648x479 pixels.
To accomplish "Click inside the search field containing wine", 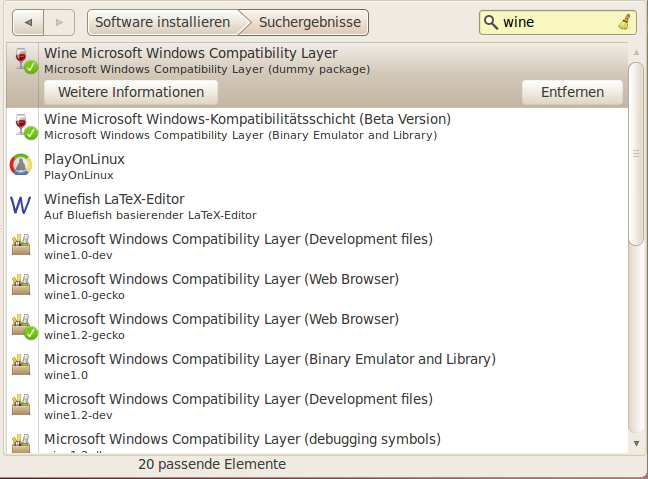I will pos(555,22).
